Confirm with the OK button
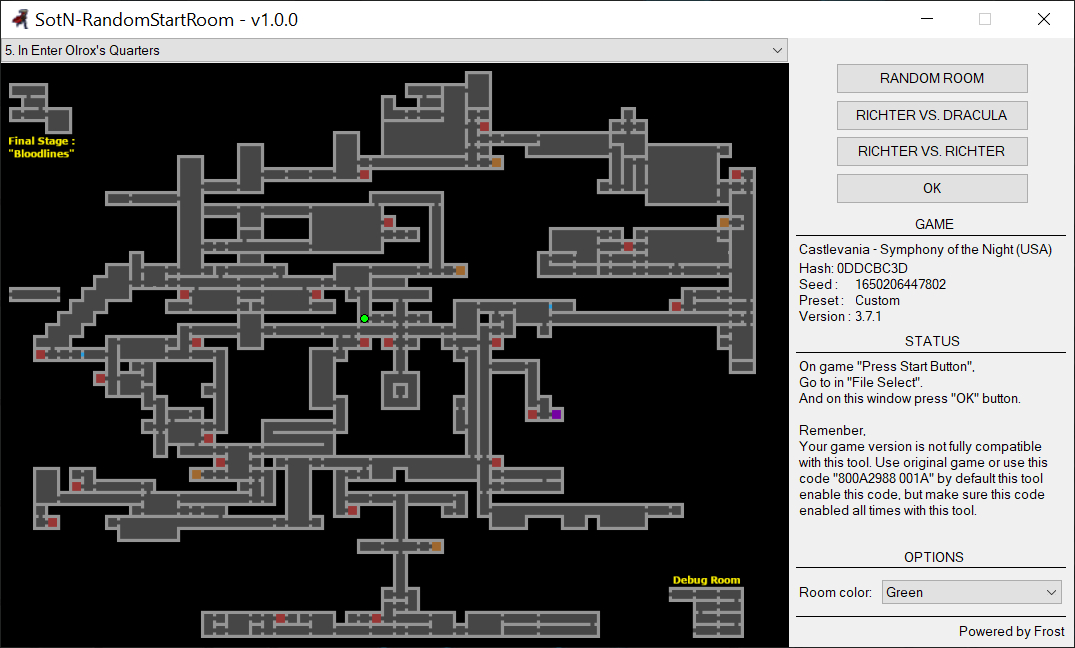Screen dimensions: 1075x648 (932, 188)
